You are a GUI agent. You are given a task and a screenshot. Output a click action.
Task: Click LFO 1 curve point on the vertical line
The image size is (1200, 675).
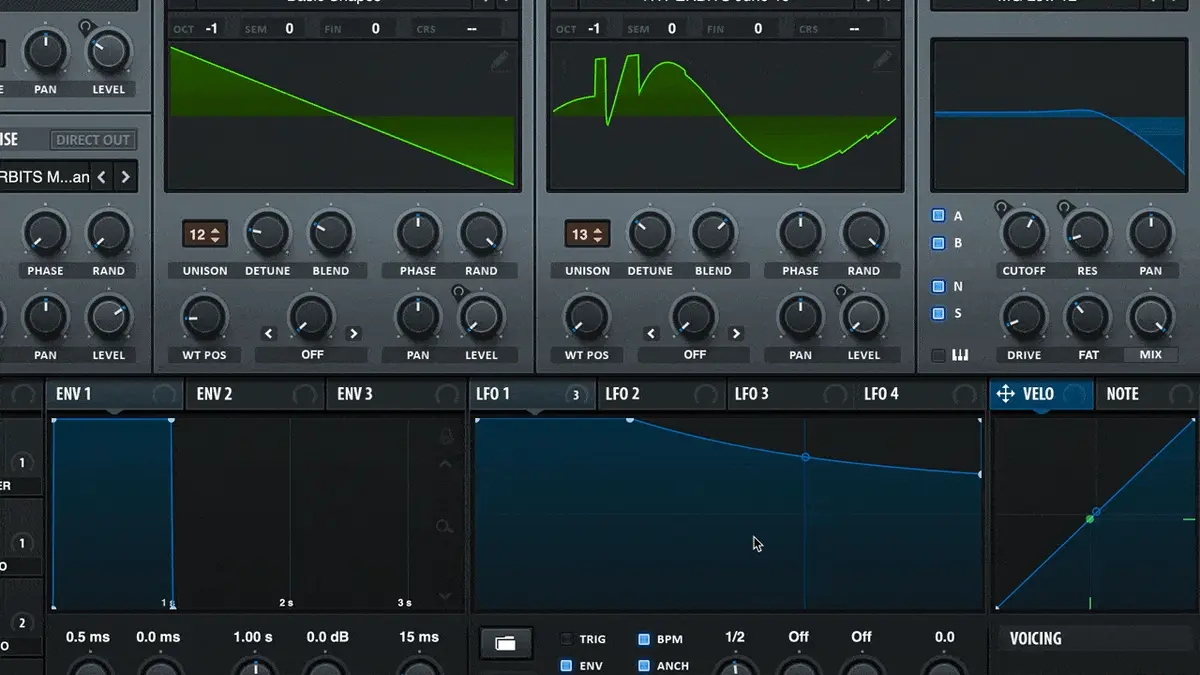coord(805,457)
